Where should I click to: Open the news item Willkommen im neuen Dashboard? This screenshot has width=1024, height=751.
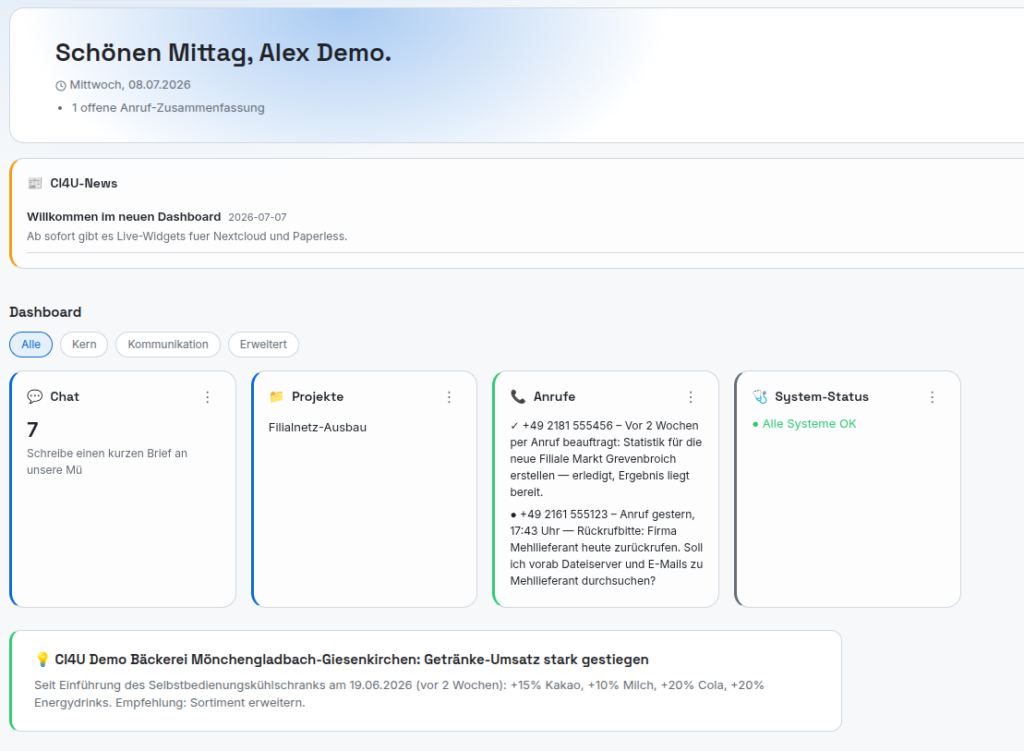pos(124,217)
